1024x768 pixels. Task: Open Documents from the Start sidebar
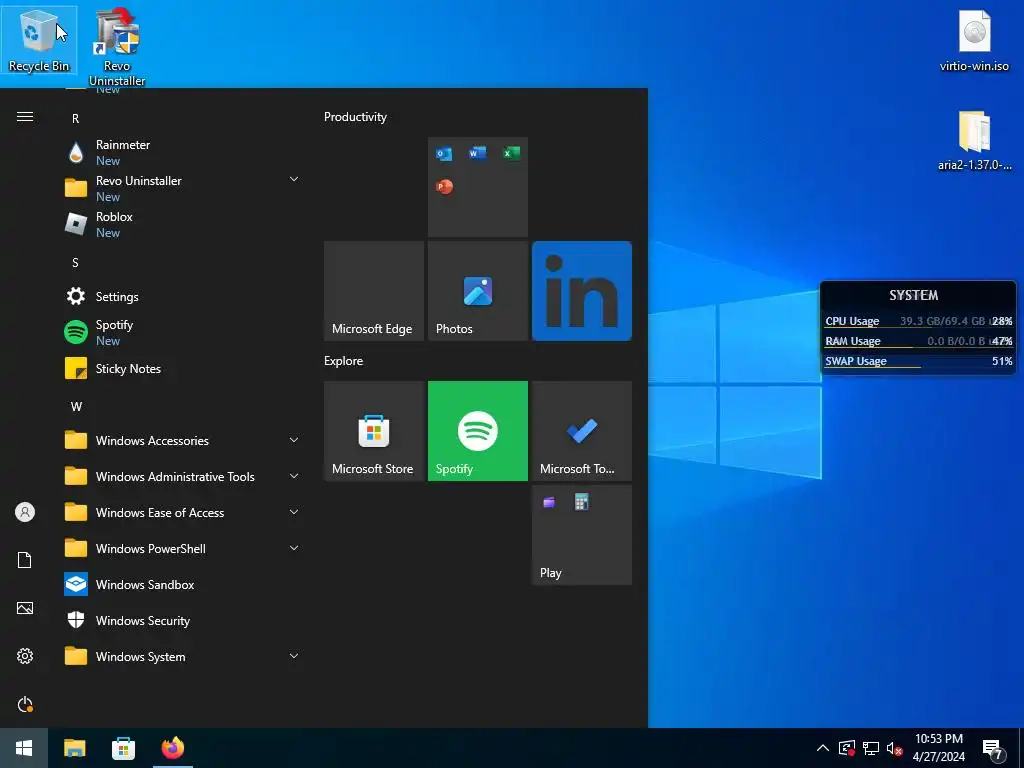pyautogui.click(x=25, y=560)
